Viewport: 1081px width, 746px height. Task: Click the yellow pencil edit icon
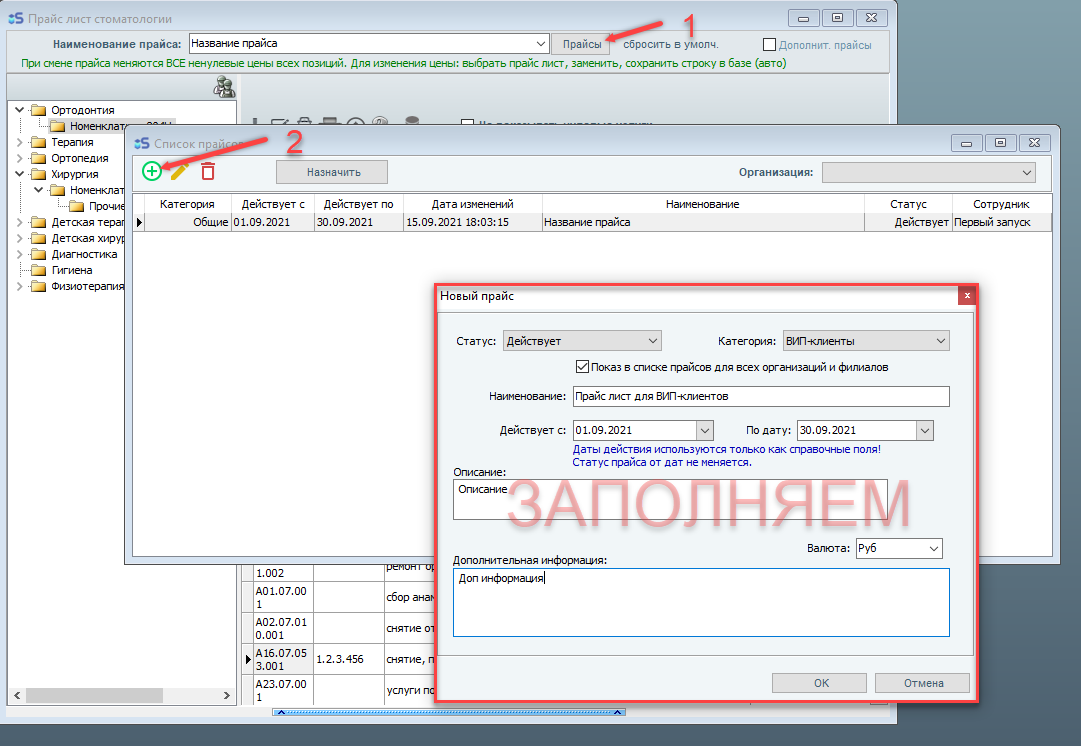(179, 171)
